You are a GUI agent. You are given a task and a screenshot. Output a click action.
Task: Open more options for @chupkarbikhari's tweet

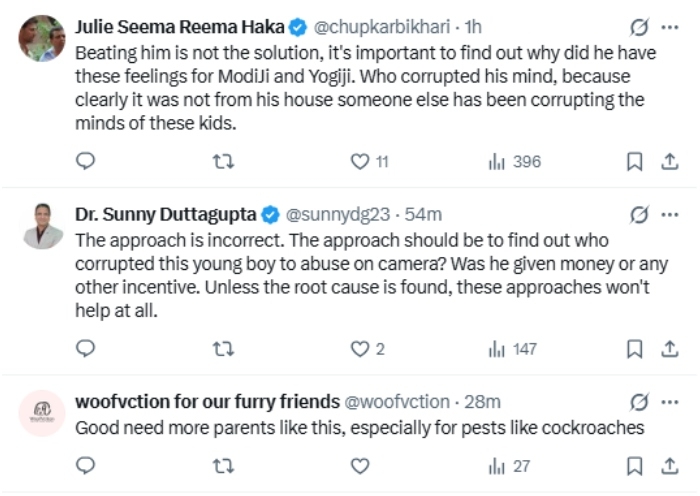coord(670,27)
